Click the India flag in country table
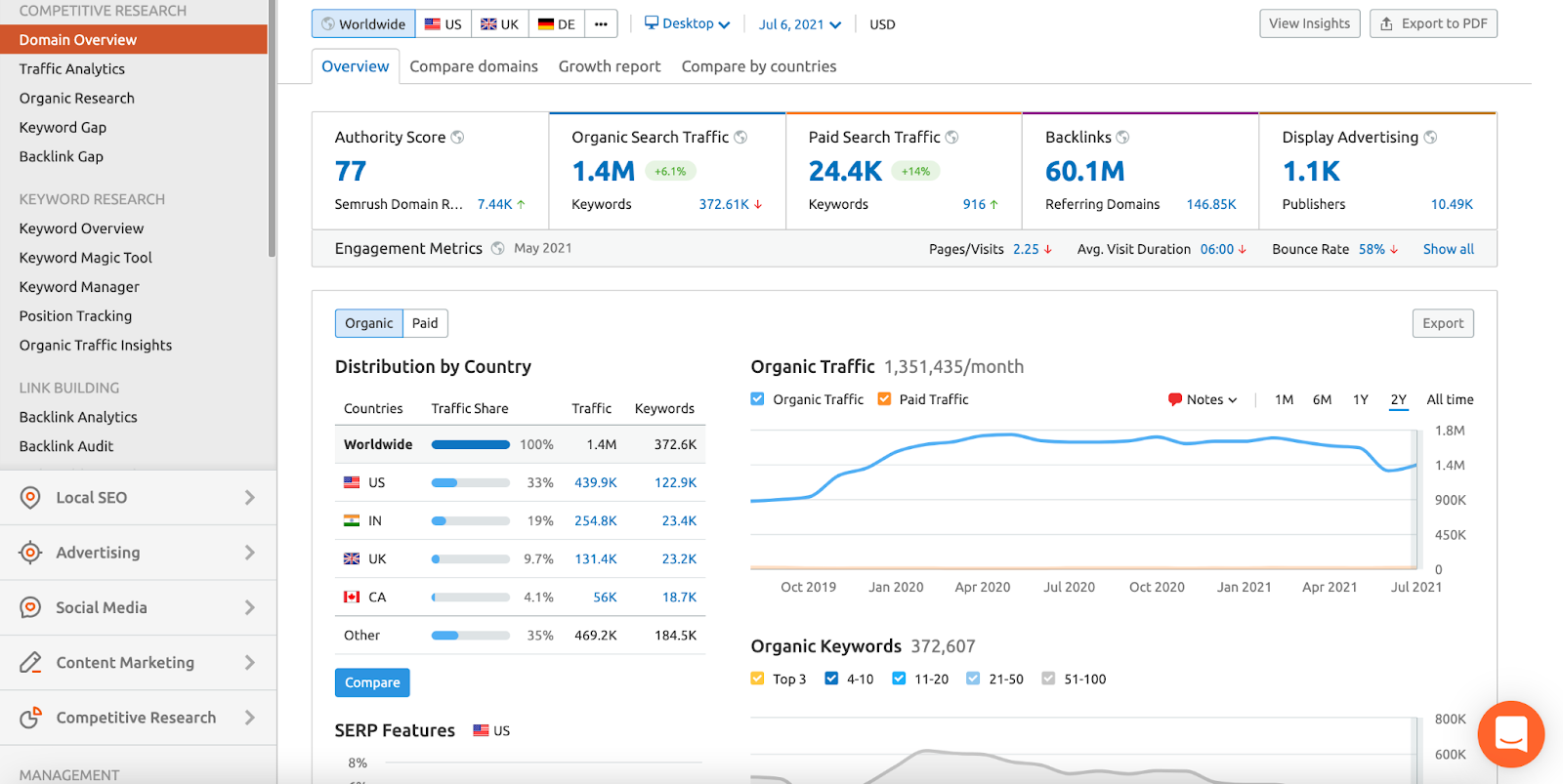Screen dimensions: 1563x784 (352, 520)
